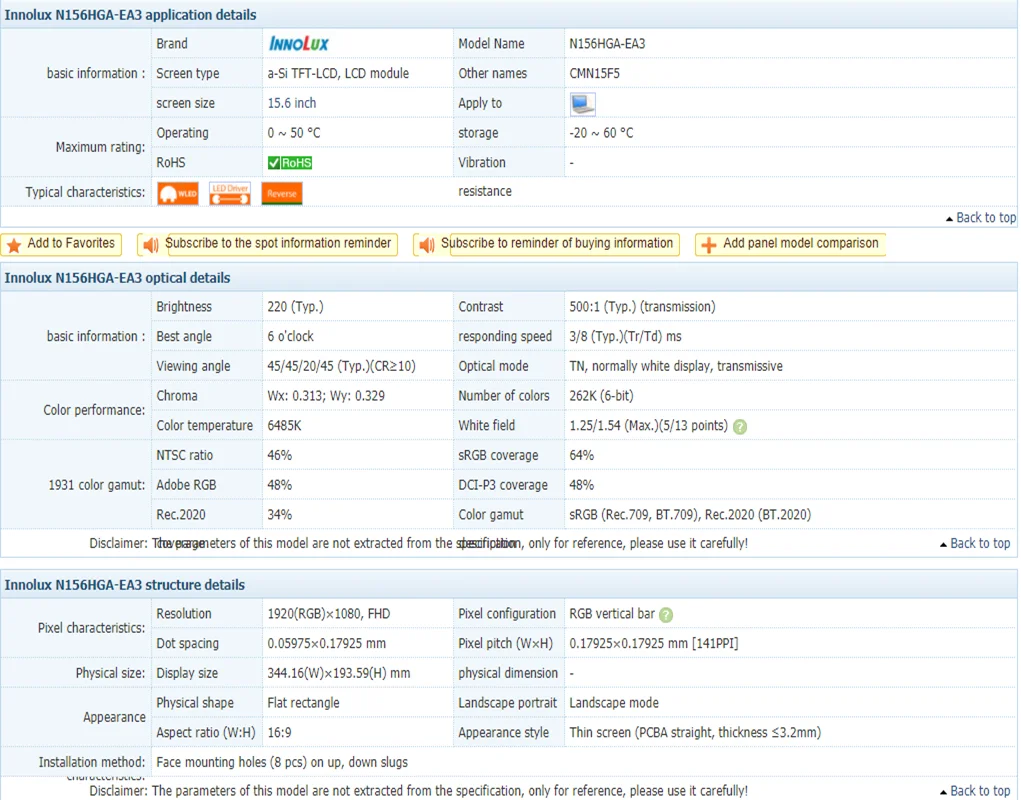Subscribe to the spot information reminder
The height and width of the screenshot is (800, 1021).
268,244
